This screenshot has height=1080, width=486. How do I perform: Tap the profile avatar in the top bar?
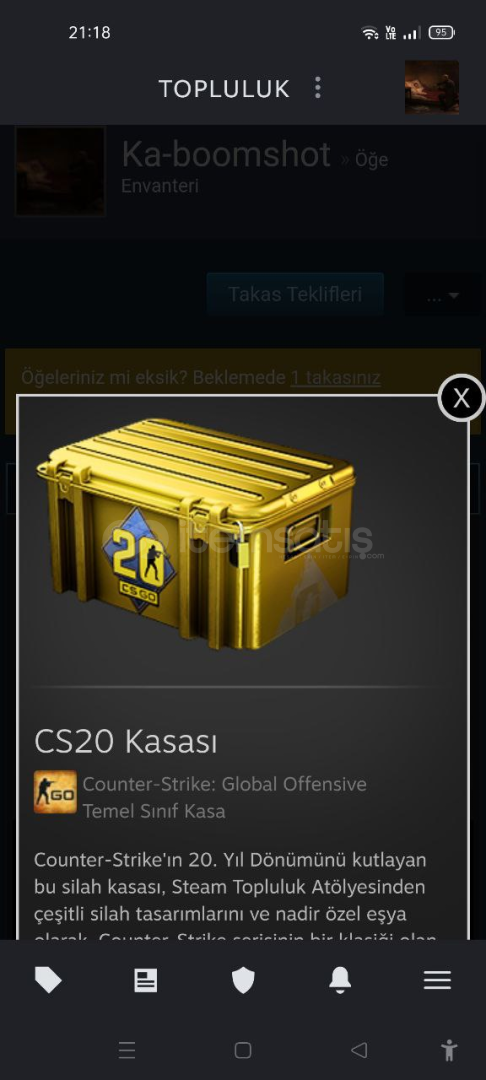[x=432, y=87]
